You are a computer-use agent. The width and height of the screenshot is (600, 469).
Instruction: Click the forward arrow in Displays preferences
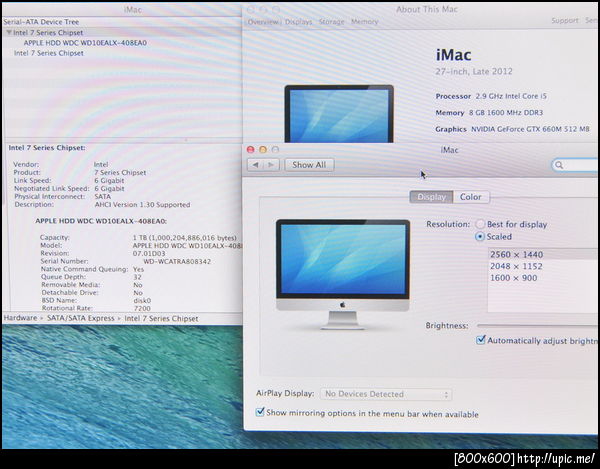pos(271,165)
